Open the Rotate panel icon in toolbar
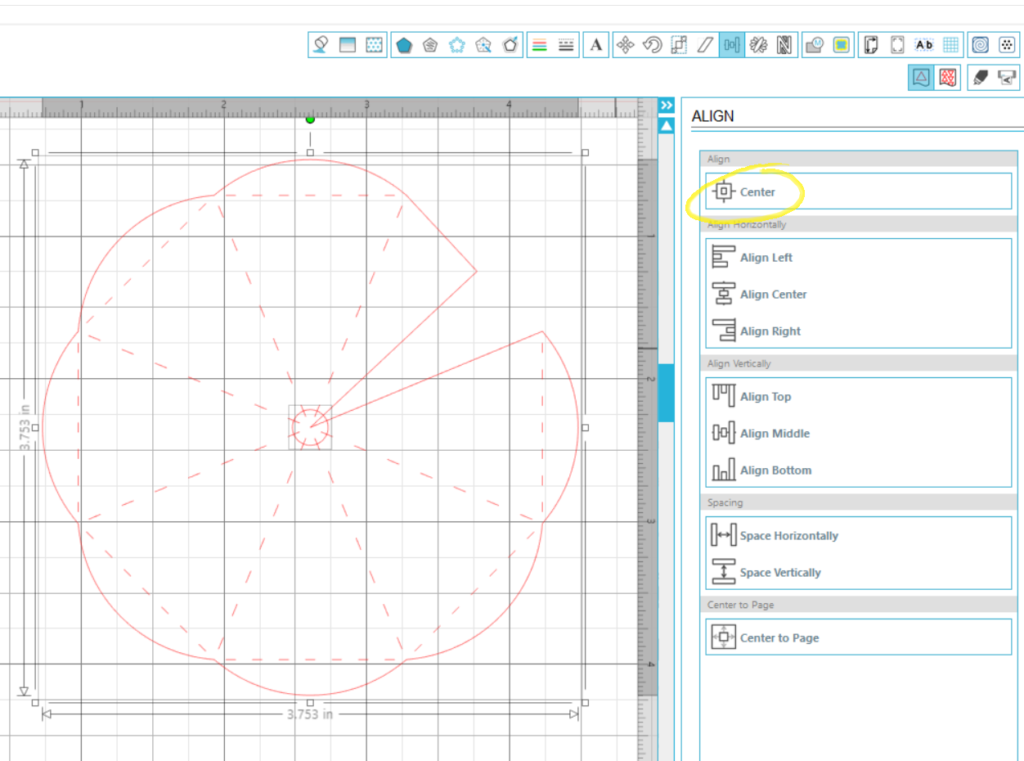This screenshot has width=1024, height=761. click(x=652, y=45)
